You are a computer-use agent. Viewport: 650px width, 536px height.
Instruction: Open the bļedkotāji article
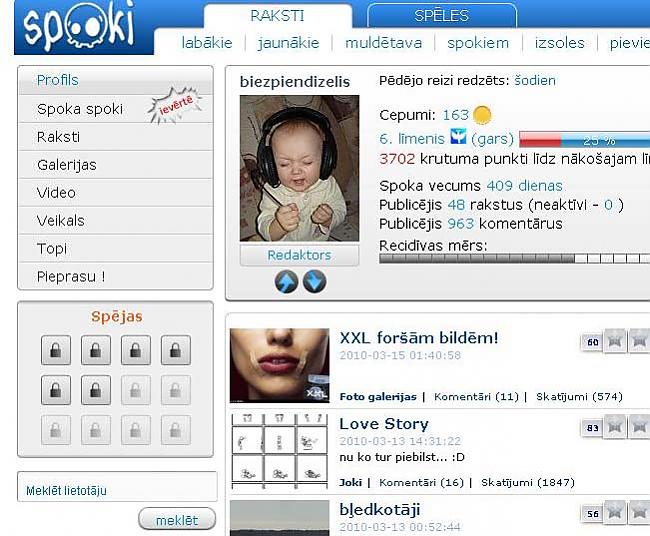pos(380,510)
